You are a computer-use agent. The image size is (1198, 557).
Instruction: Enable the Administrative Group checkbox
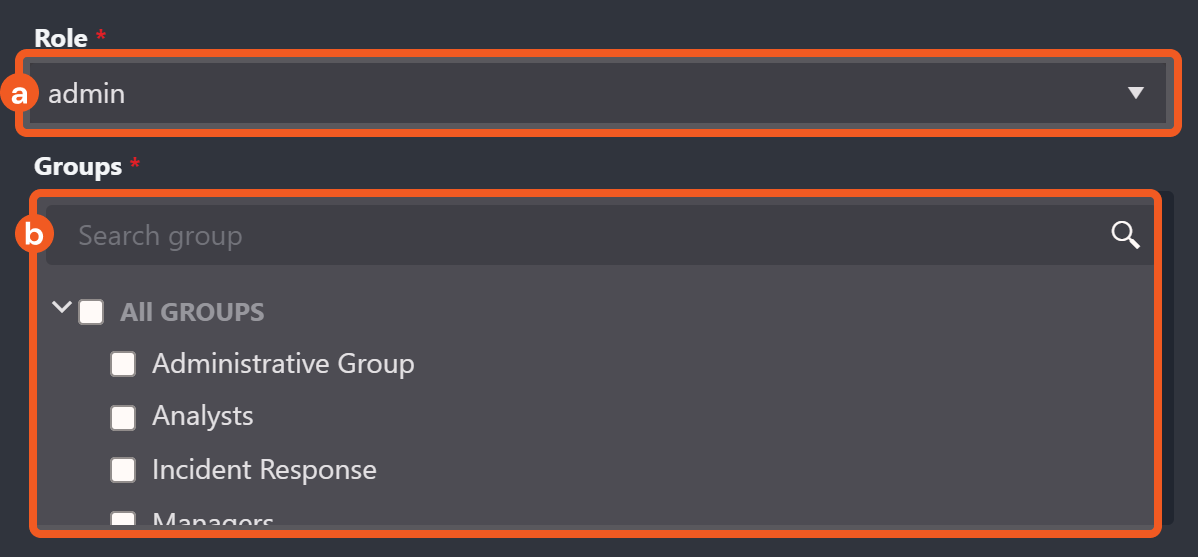click(123, 364)
